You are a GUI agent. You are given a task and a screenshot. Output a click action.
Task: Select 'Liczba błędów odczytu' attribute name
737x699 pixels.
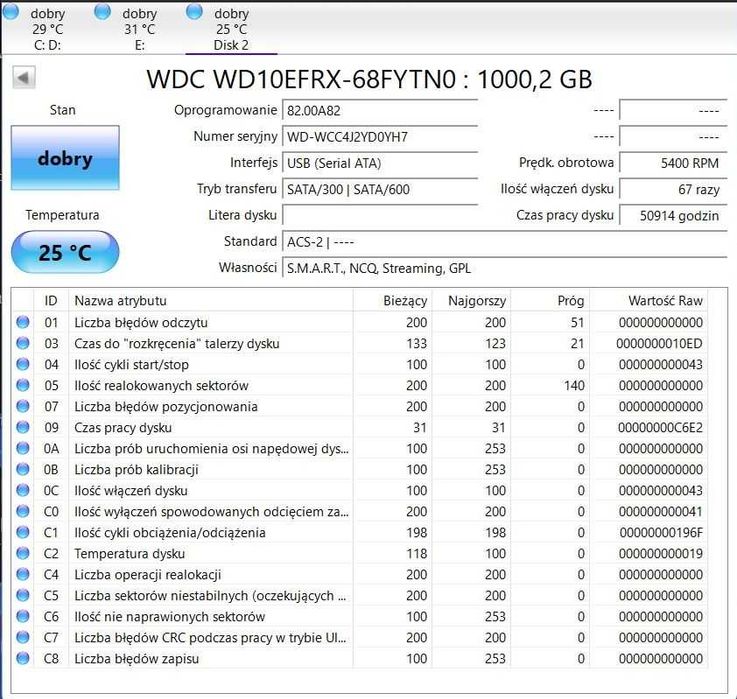coord(141,323)
